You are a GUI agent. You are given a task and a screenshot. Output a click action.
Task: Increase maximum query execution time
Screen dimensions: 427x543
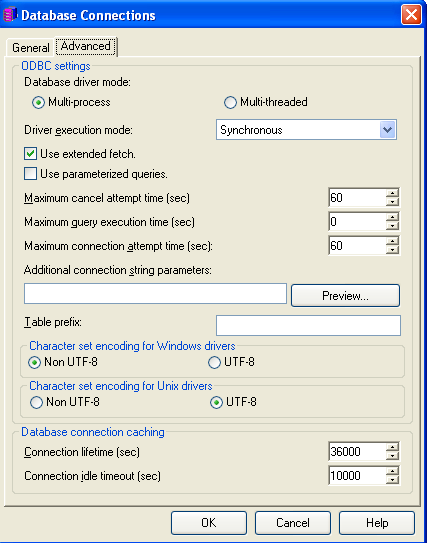click(392, 217)
